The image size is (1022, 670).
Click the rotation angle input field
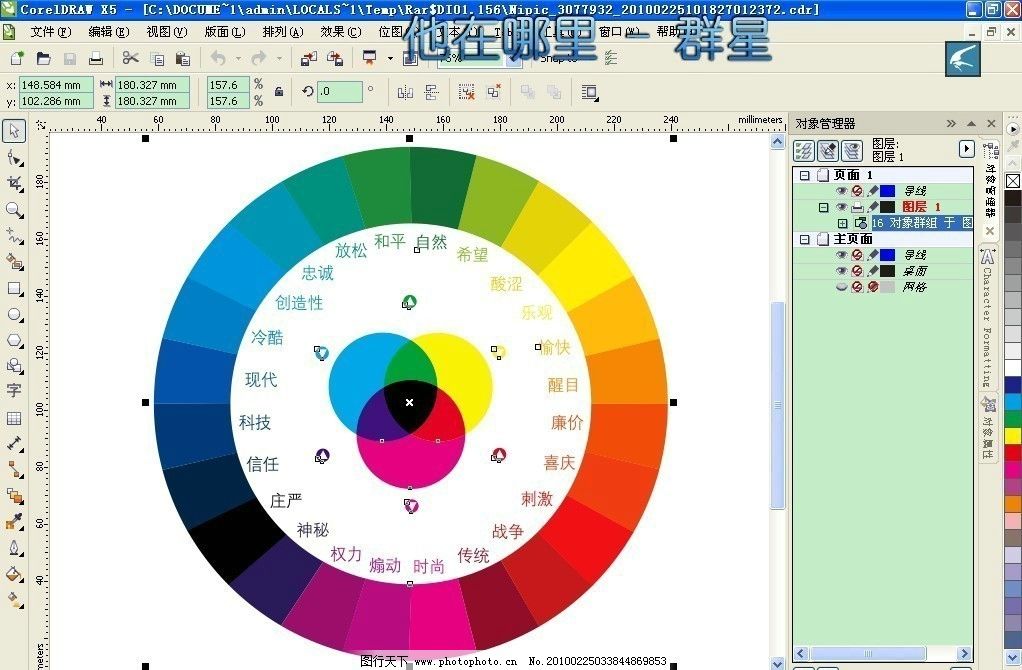click(x=340, y=92)
